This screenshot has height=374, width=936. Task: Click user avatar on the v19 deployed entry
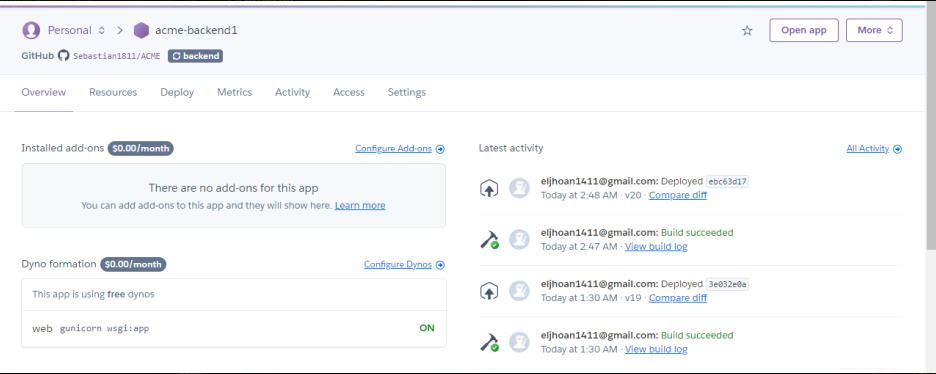tap(519, 291)
